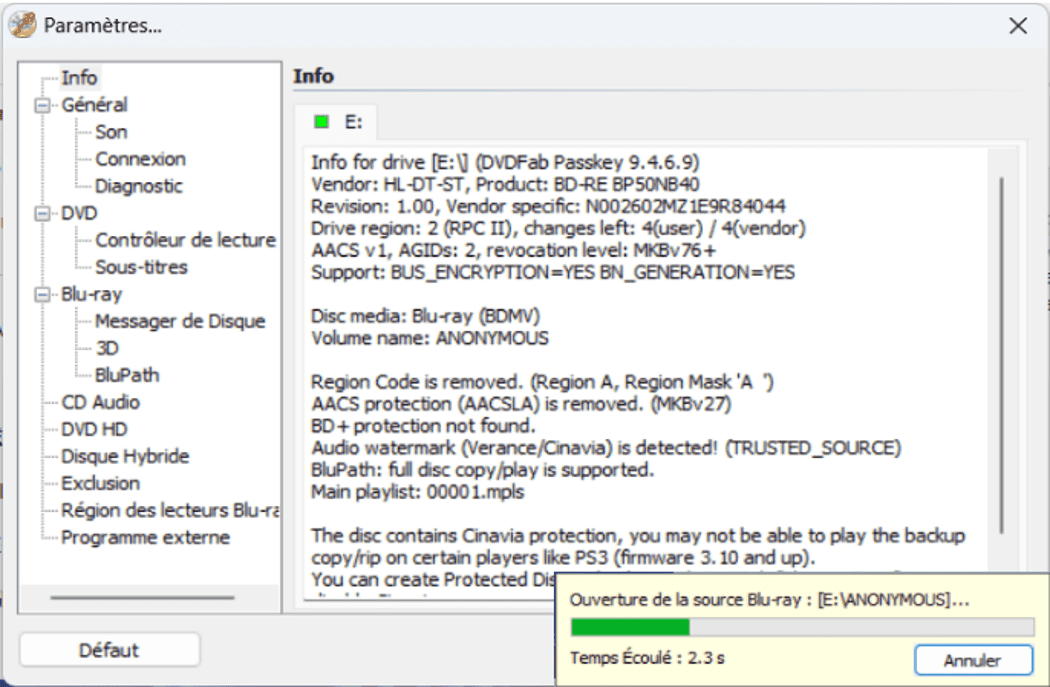The width and height of the screenshot is (1050, 687).
Task: Click the 'Drive region: 2 (RPC II)' line
Action: coord(558,229)
